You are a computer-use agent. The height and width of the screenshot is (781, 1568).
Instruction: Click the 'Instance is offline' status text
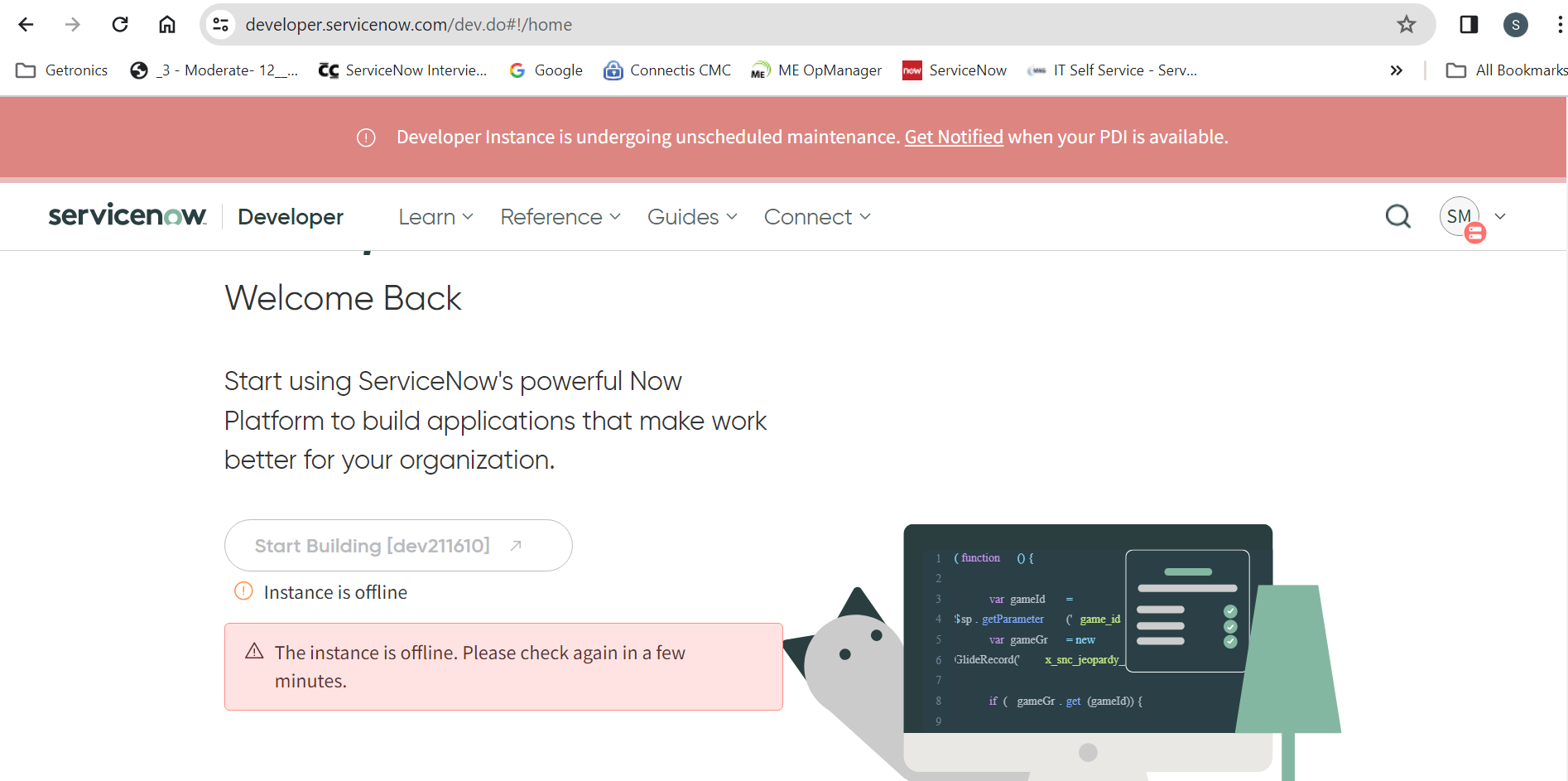tap(335, 592)
